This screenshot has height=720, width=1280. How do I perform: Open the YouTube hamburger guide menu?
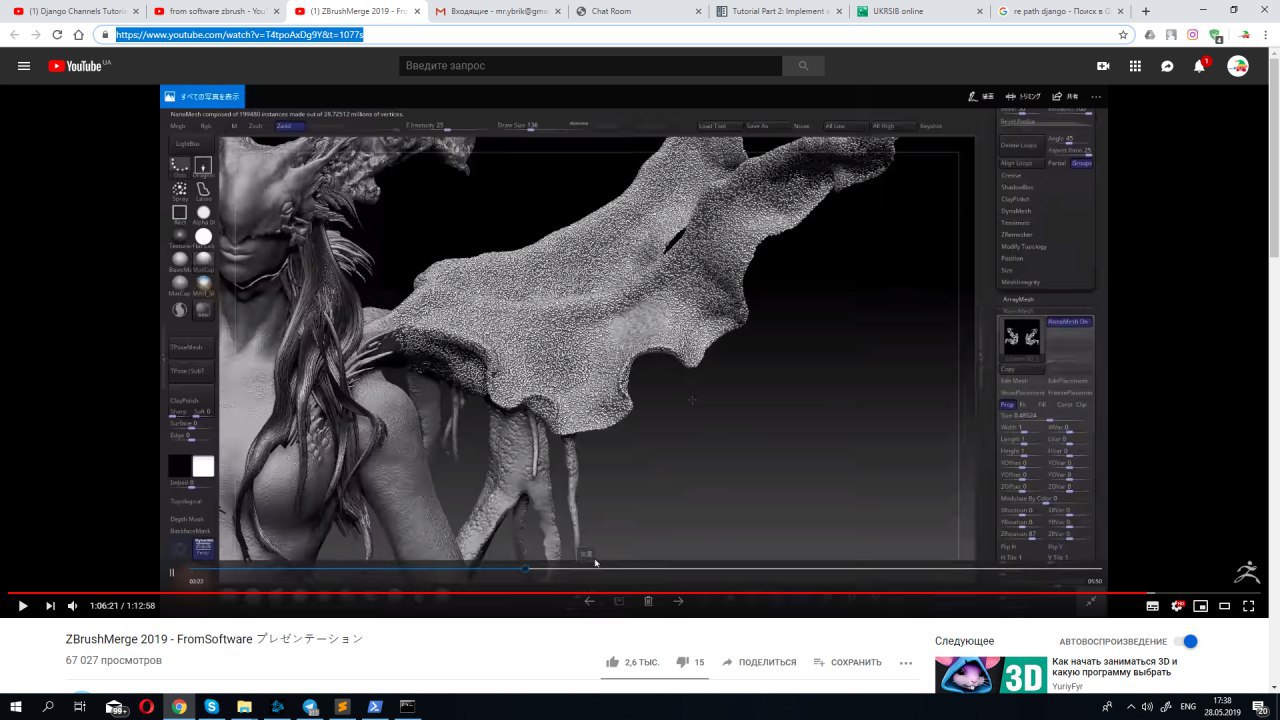pos(23,66)
